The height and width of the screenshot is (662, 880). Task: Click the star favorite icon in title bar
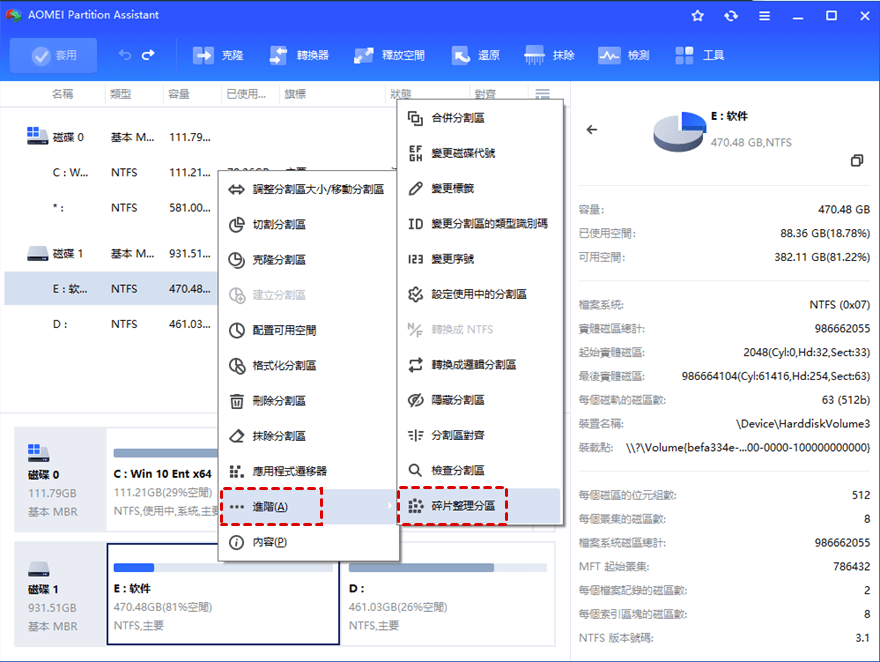tap(698, 16)
